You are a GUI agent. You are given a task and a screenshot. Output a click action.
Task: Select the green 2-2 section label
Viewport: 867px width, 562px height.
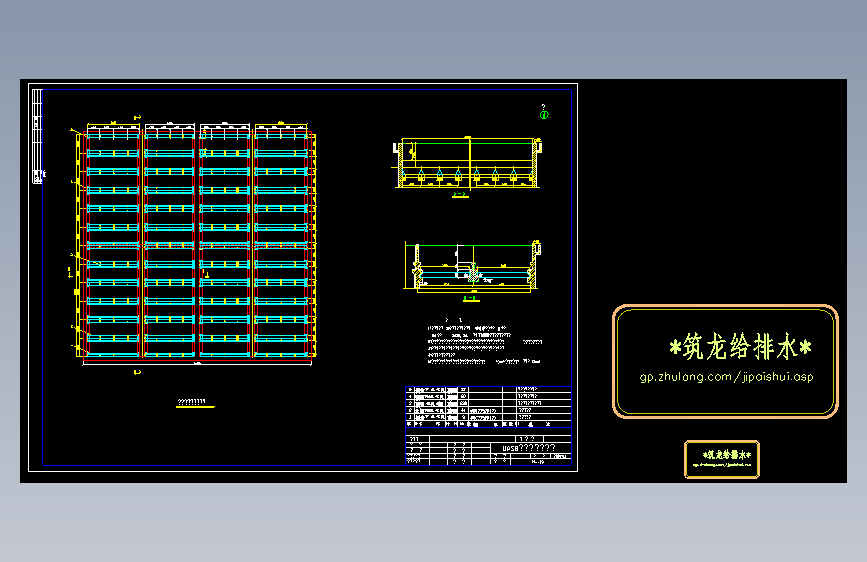(459, 194)
